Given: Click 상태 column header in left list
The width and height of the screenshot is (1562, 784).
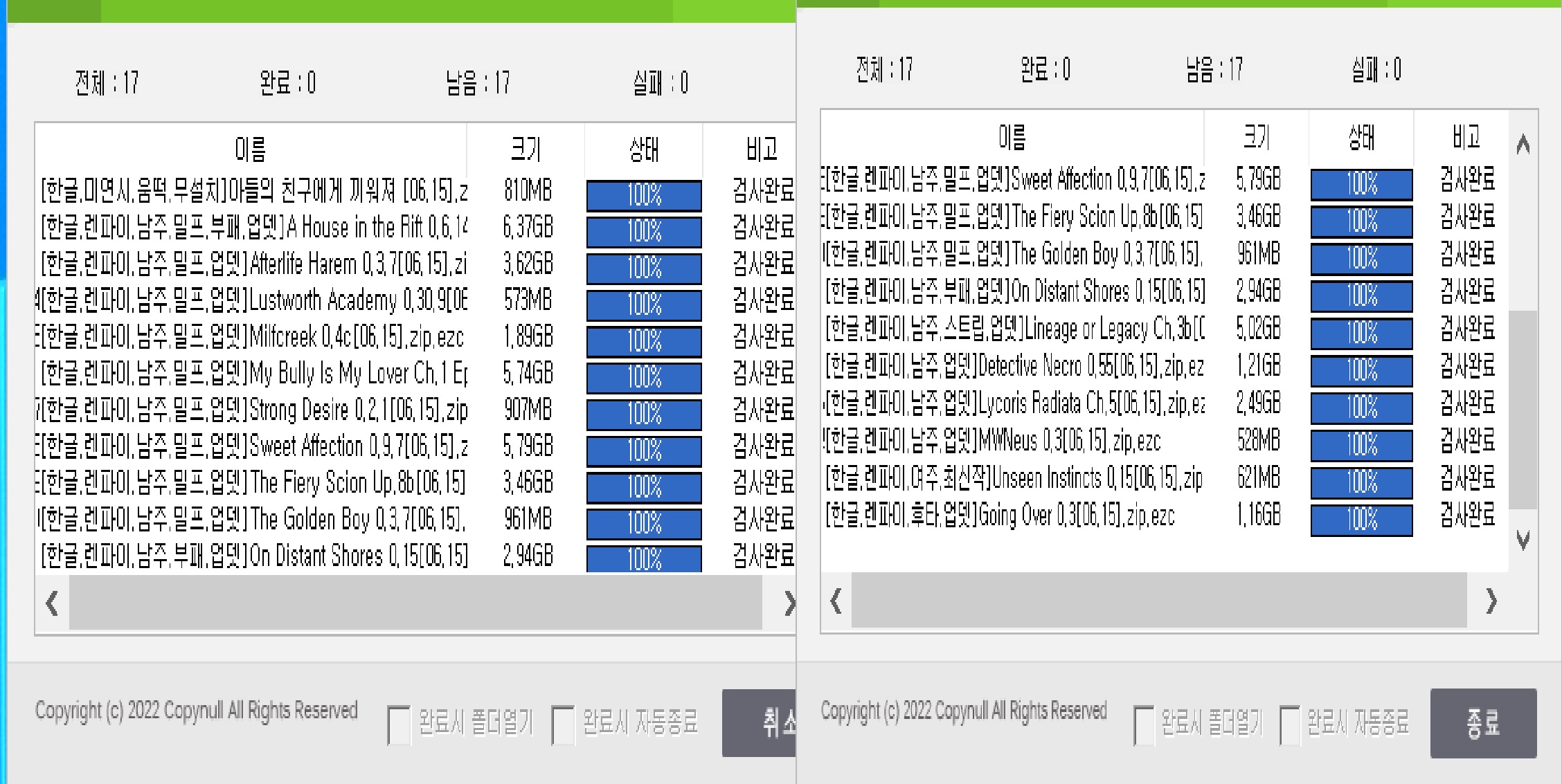Looking at the screenshot, I should (644, 149).
